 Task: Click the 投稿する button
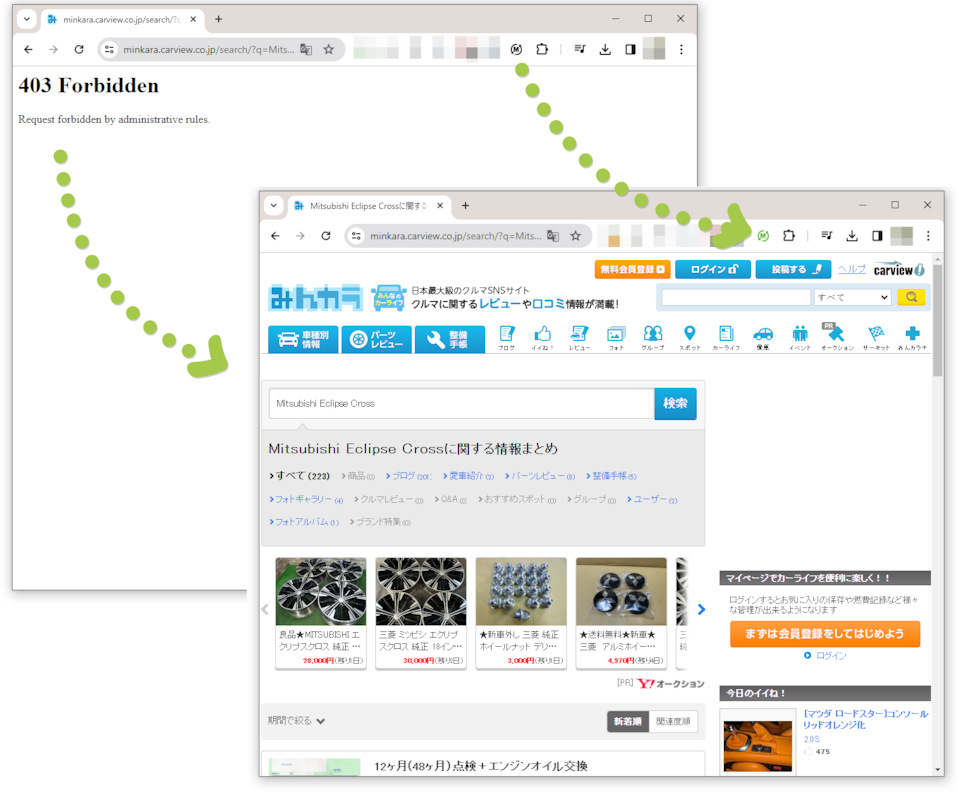793,269
